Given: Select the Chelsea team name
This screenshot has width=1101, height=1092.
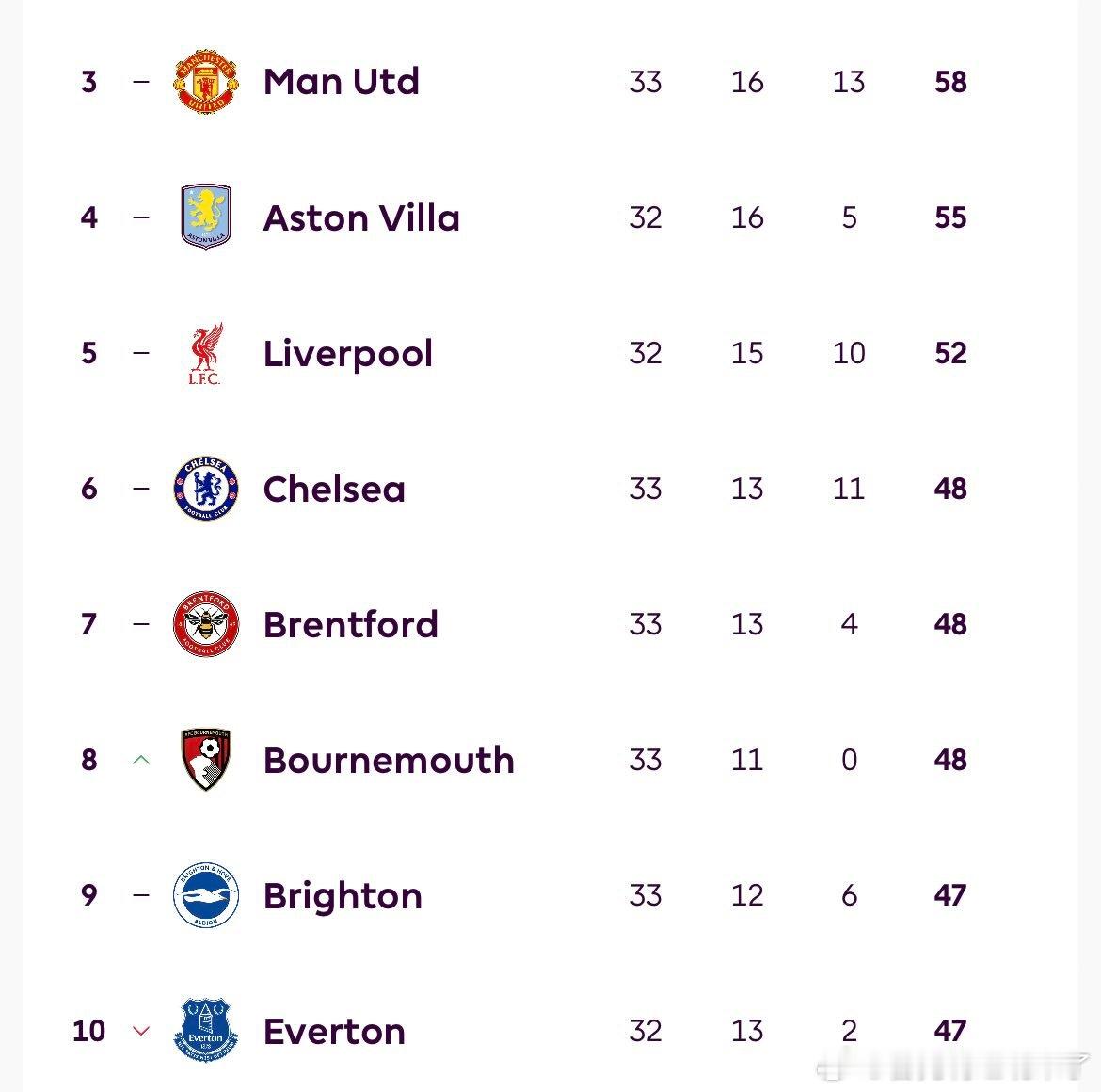Looking at the screenshot, I should pyautogui.click(x=334, y=489).
